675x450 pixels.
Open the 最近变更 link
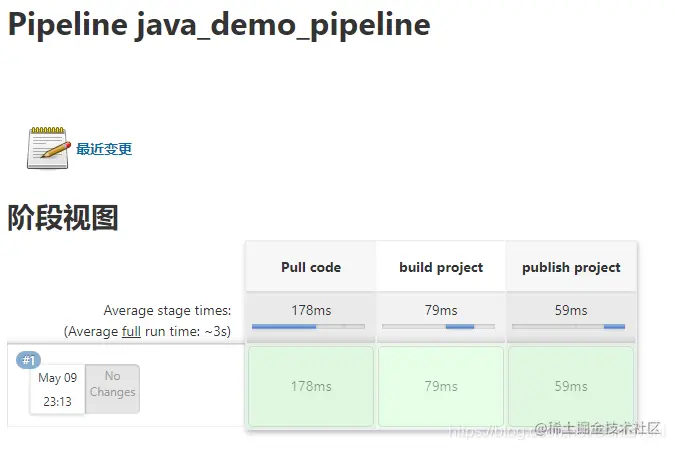(x=104, y=149)
